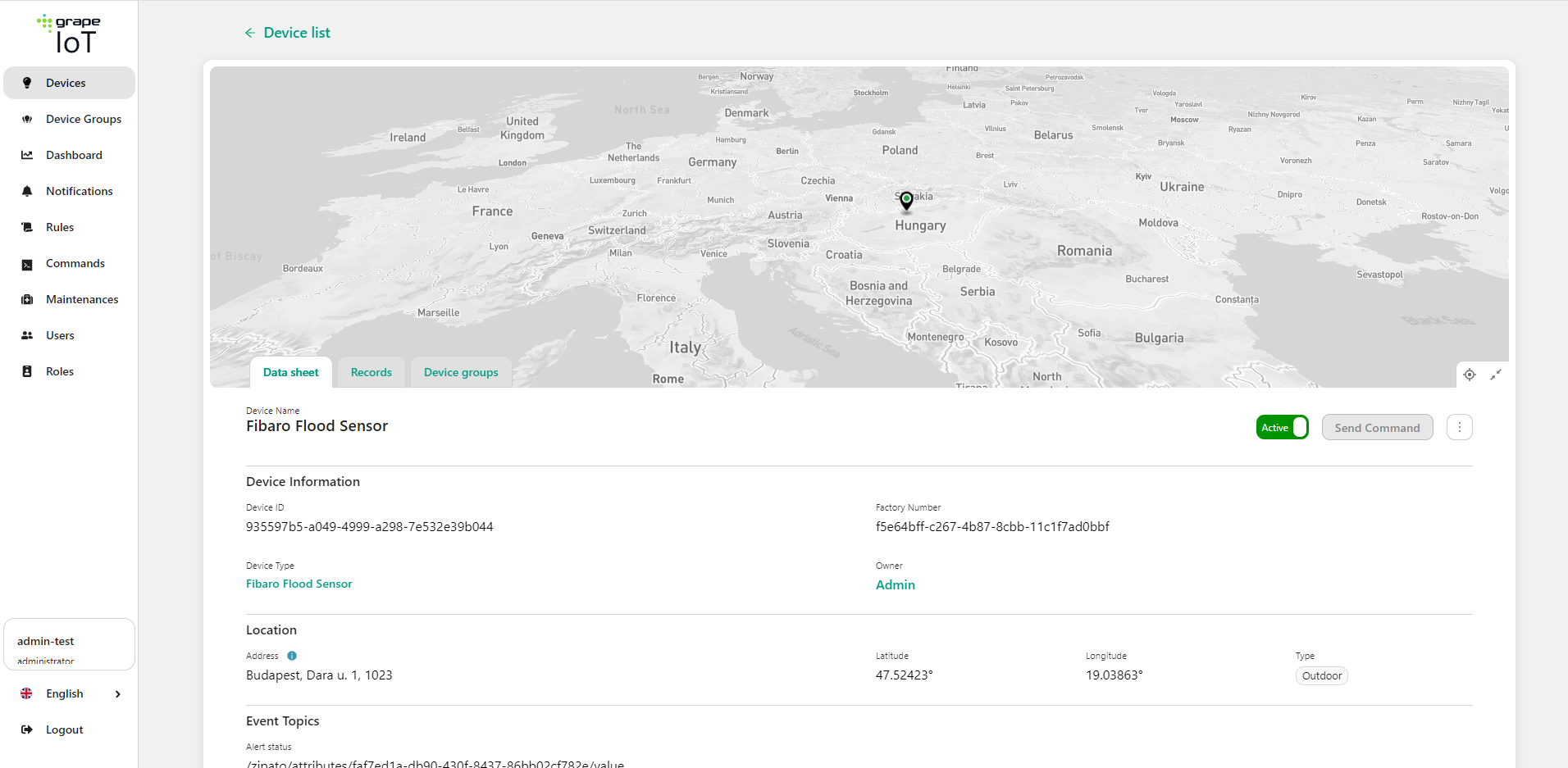
Task: Click the longitude value 19.03863°
Action: point(1114,675)
